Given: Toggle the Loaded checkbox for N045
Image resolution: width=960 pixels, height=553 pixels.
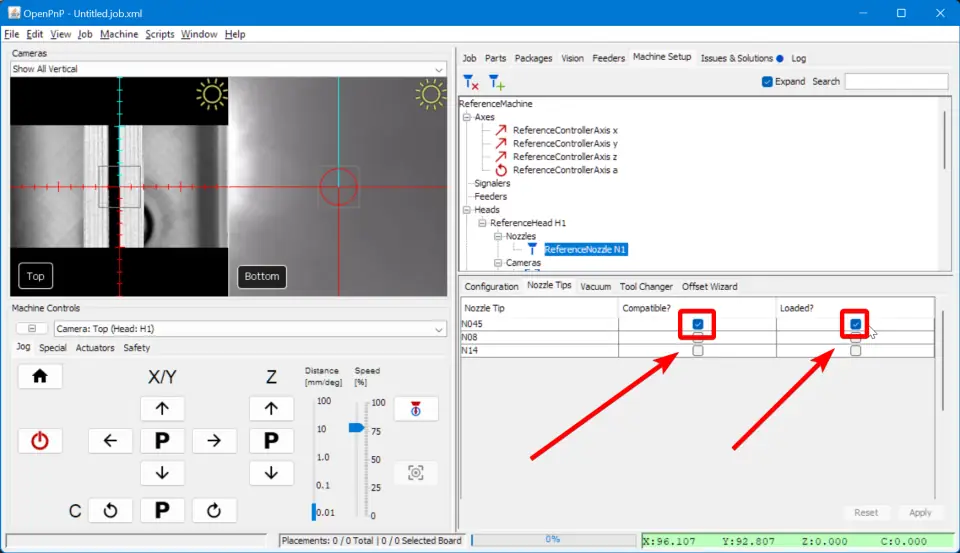Looking at the screenshot, I should click(855, 324).
